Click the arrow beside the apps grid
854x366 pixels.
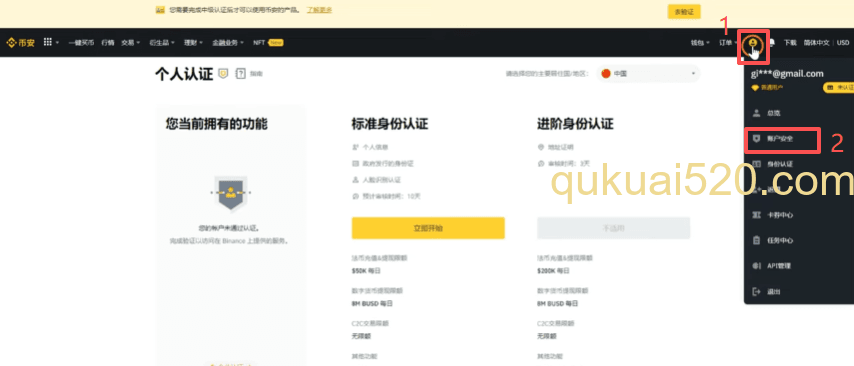57,42
